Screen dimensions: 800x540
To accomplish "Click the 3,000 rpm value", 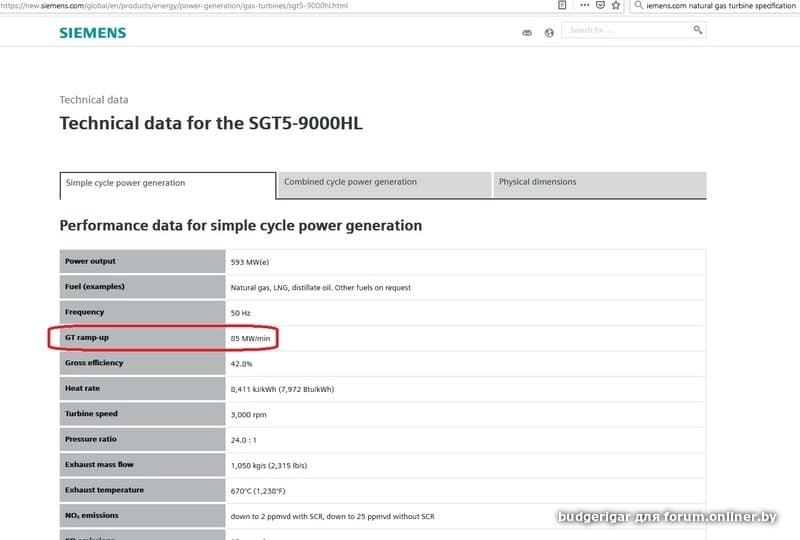I will click(248, 414).
